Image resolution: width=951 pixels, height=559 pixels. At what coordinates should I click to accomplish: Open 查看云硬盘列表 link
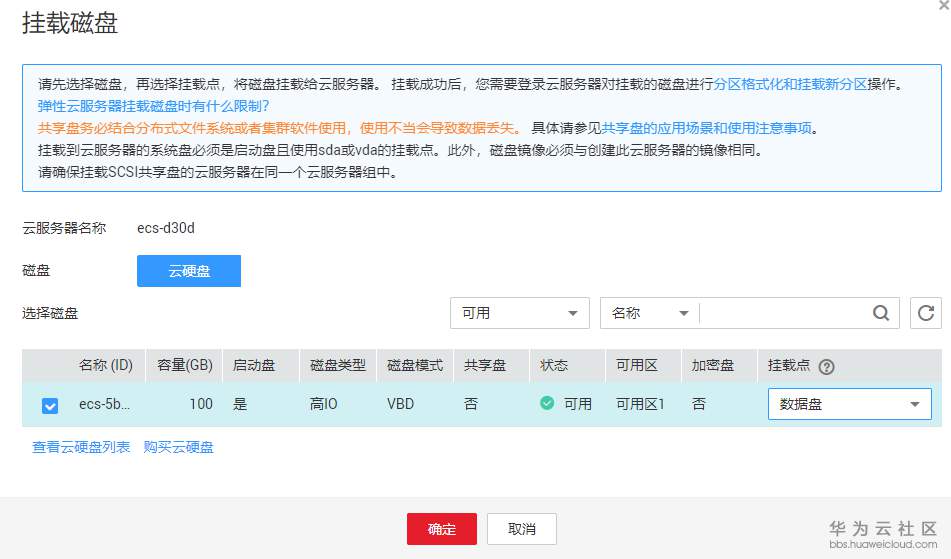(x=81, y=447)
